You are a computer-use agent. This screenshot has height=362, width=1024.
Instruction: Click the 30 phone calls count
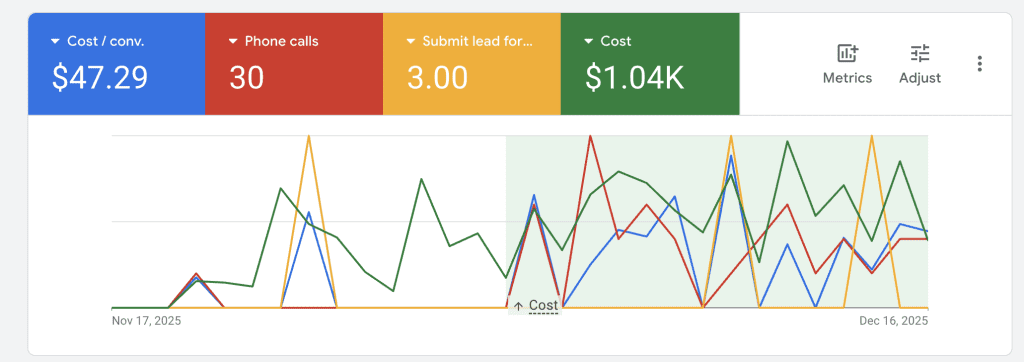(x=246, y=77)
